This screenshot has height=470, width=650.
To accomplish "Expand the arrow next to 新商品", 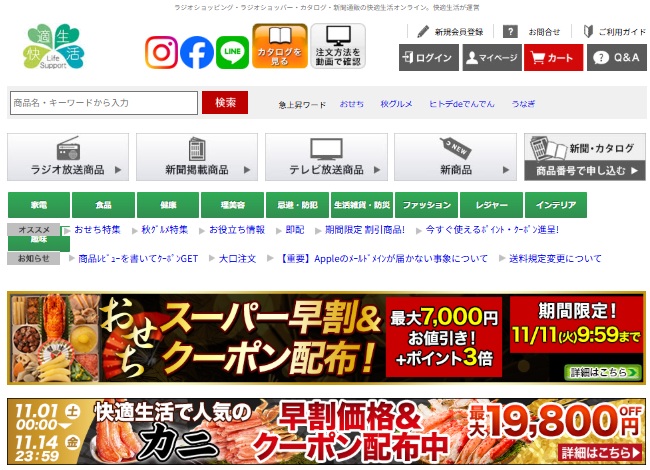I will coord(506,170).
